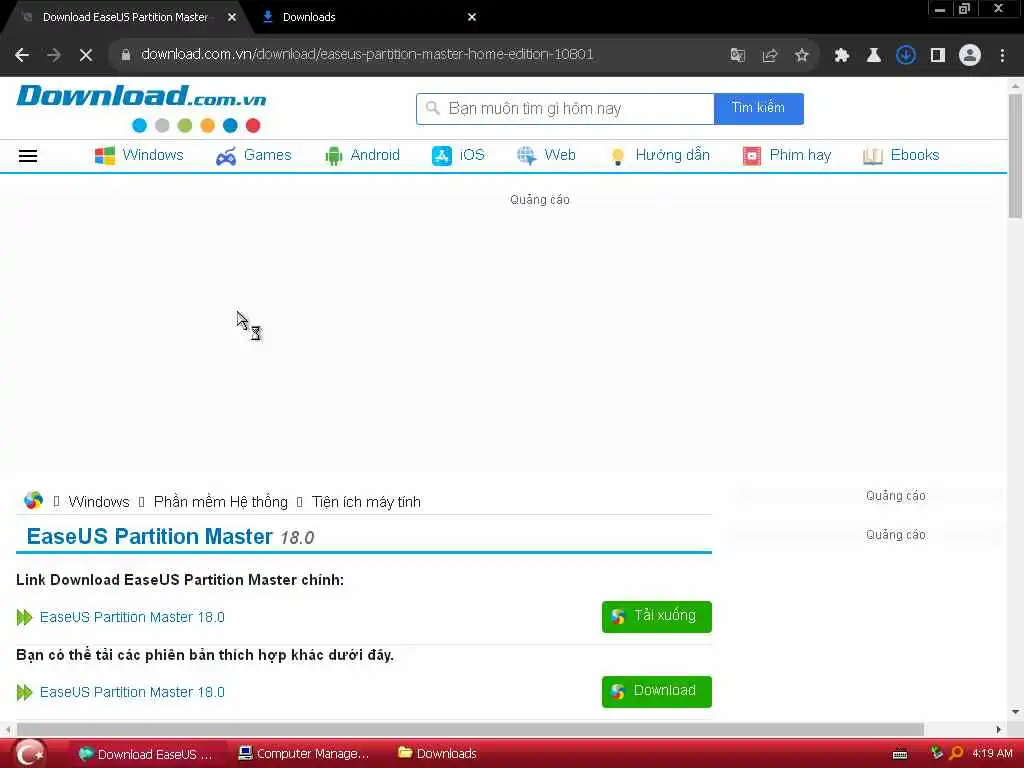Open alternate link EaseUS Partition Master 18.0
This screenshot has width=1024, height=768.
(132, 692)
